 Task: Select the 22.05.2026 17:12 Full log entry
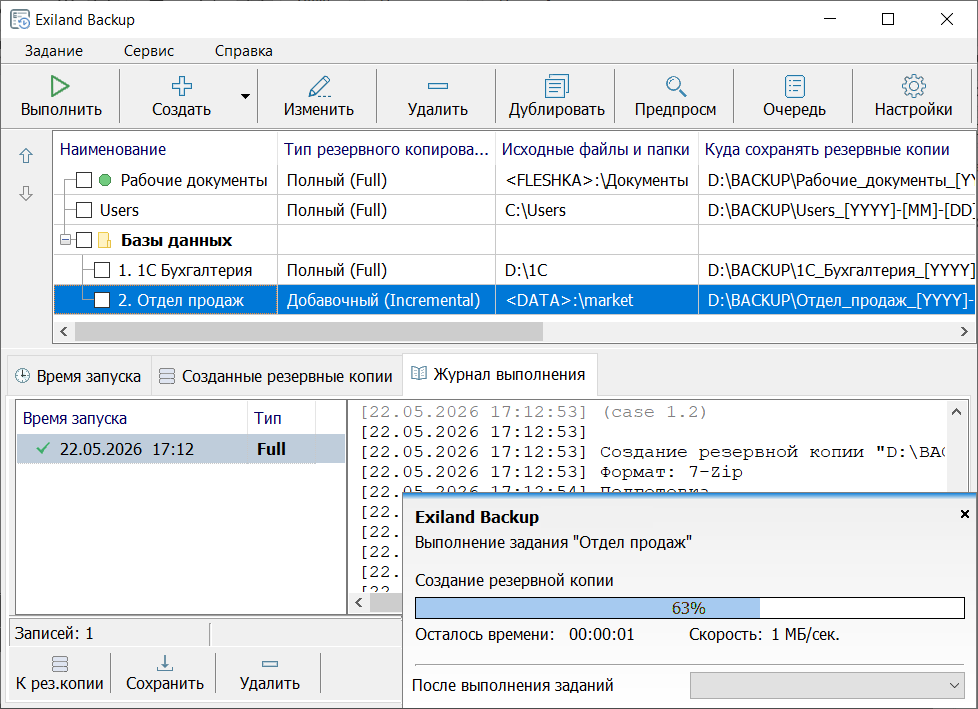point(180,449)
